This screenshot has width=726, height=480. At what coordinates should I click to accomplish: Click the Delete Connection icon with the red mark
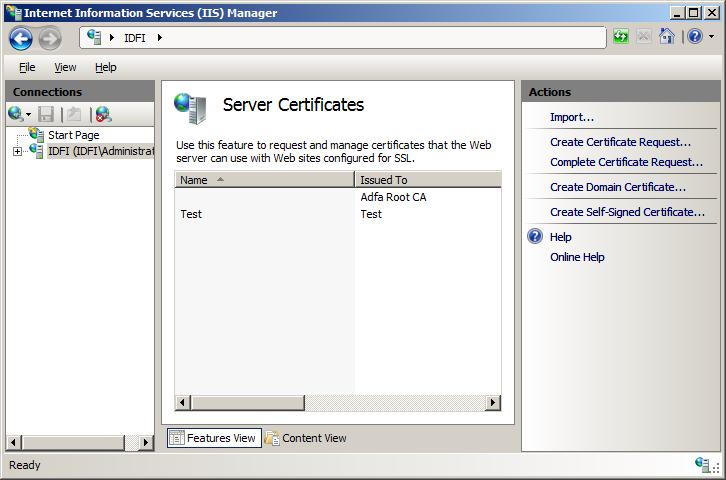(103, 114)
